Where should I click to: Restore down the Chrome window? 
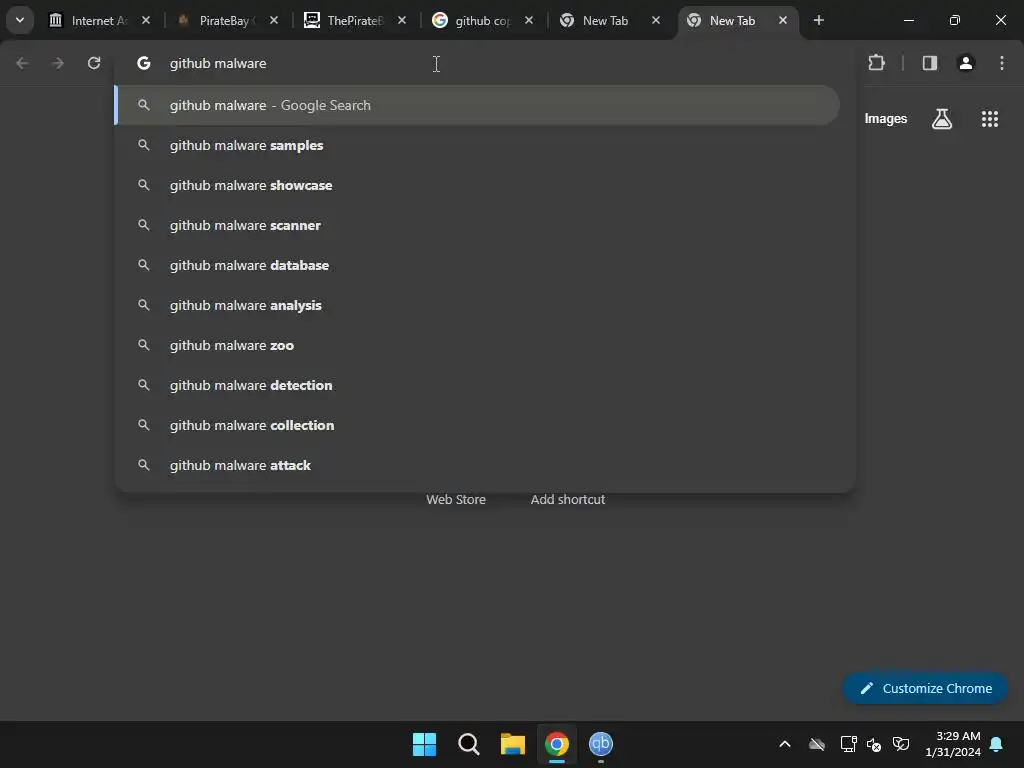point(954,20)
